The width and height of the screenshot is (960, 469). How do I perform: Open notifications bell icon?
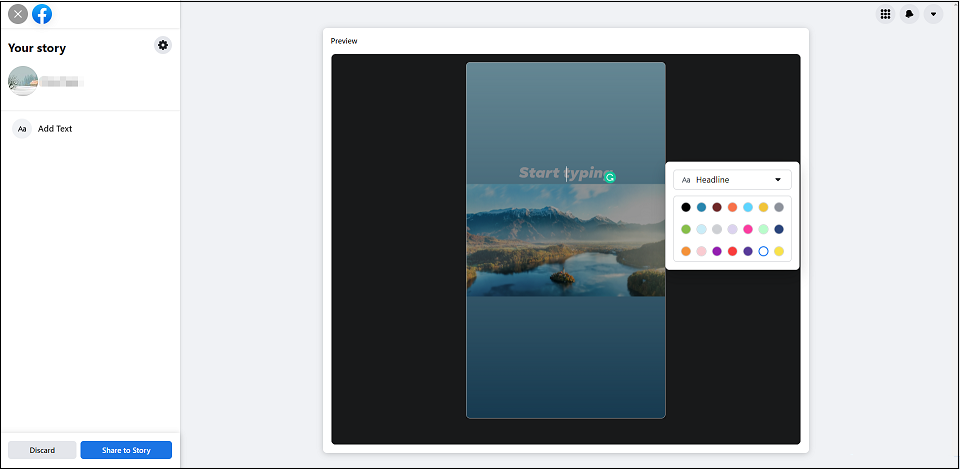click(x=909, y=14)
